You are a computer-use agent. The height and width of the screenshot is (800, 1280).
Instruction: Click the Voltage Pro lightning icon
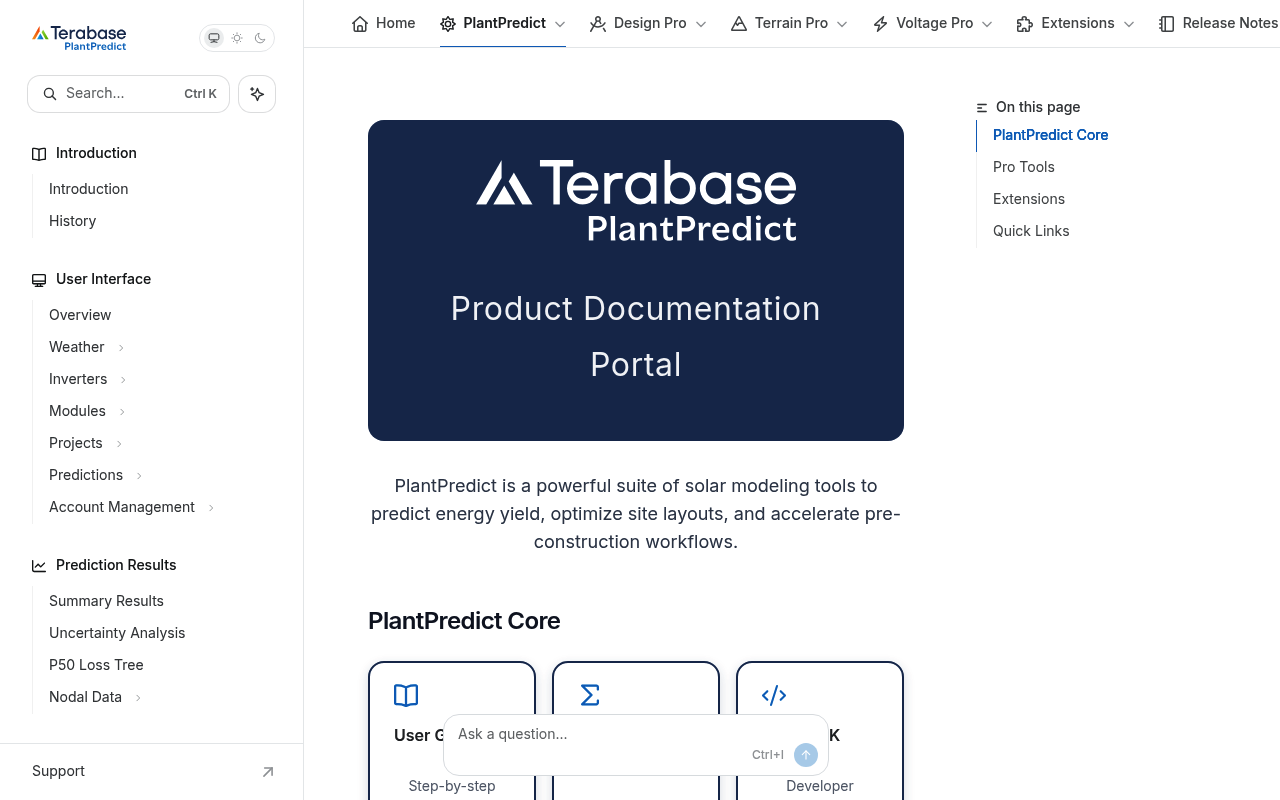tap(880, 24)
